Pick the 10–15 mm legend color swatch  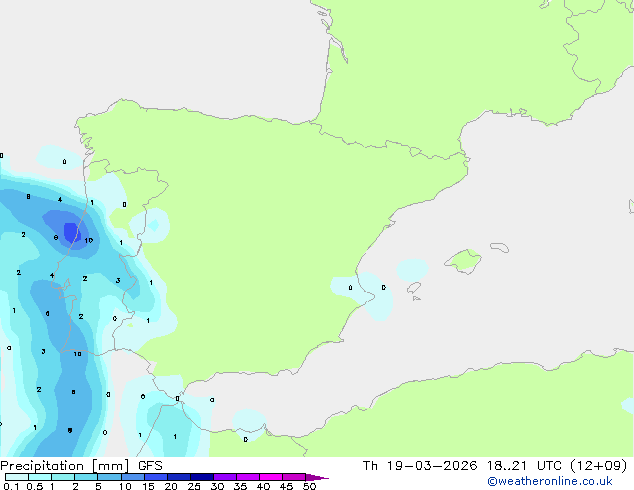[133, 477]
